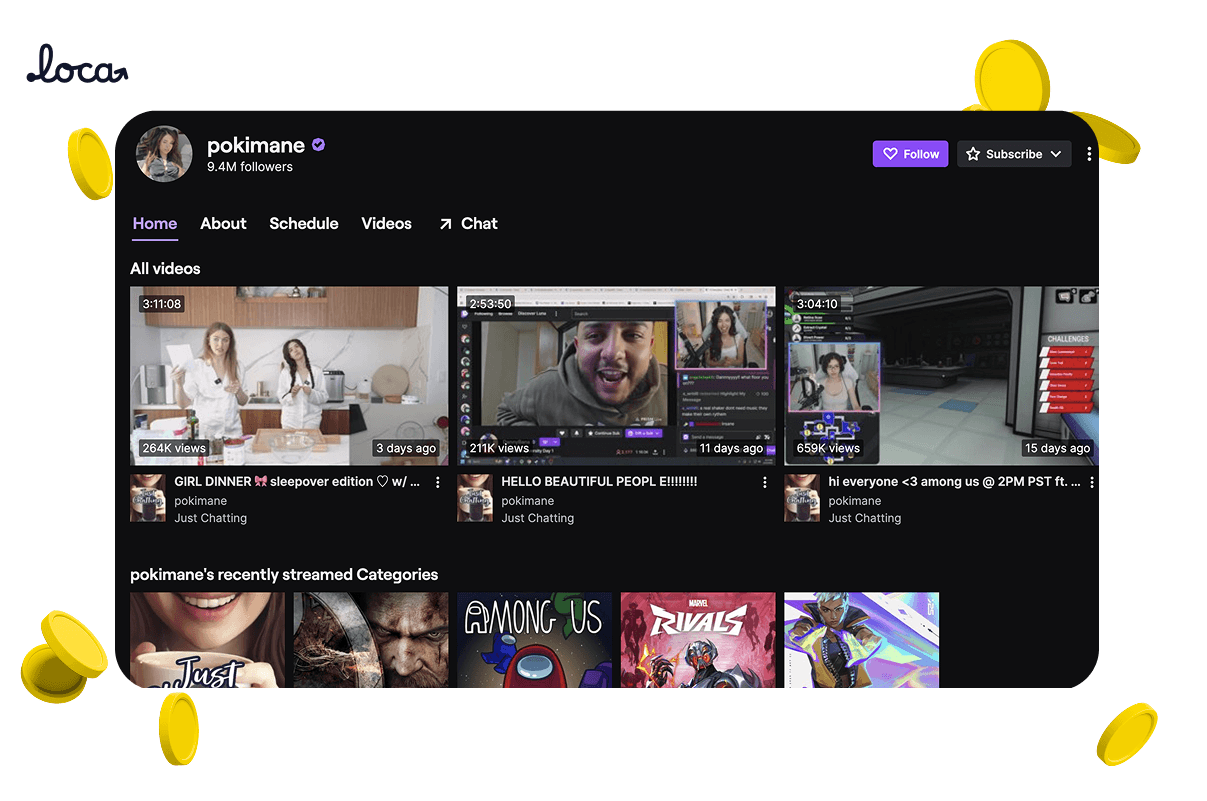Click the 3:11:08 duration label
Viewport: 1207px width, 801px height.
pos(161,304)
